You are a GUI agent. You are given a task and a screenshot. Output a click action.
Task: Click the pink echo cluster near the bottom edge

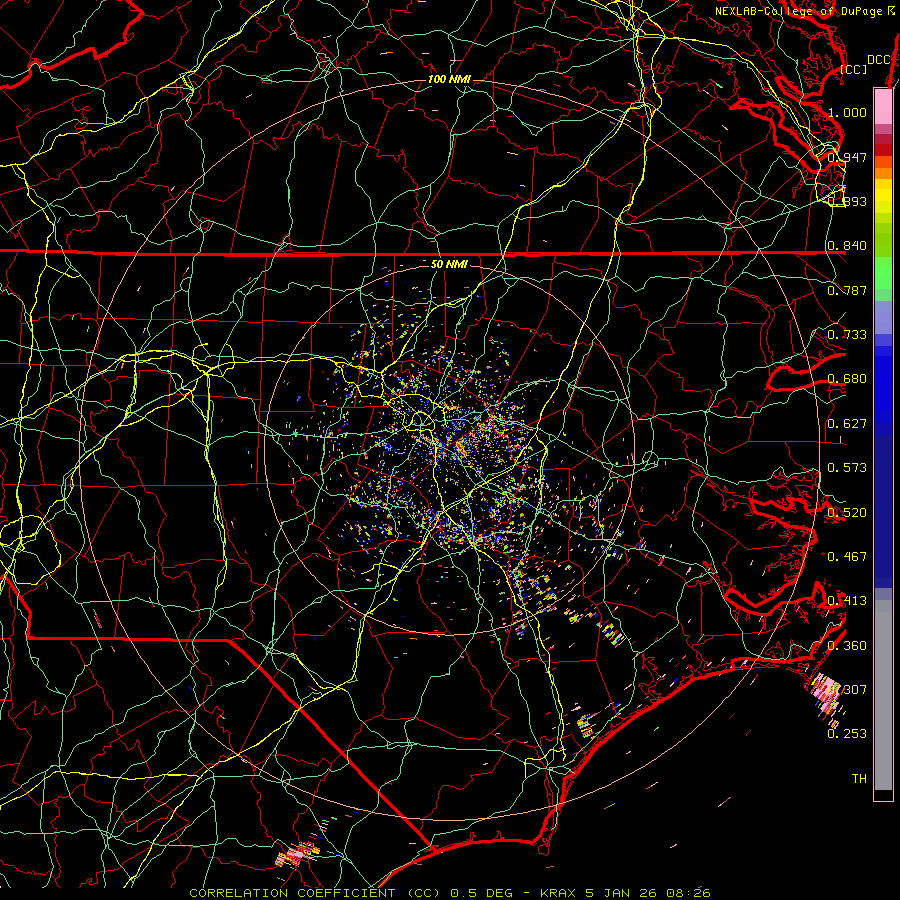pyautogui.click(x=297, y=854)
